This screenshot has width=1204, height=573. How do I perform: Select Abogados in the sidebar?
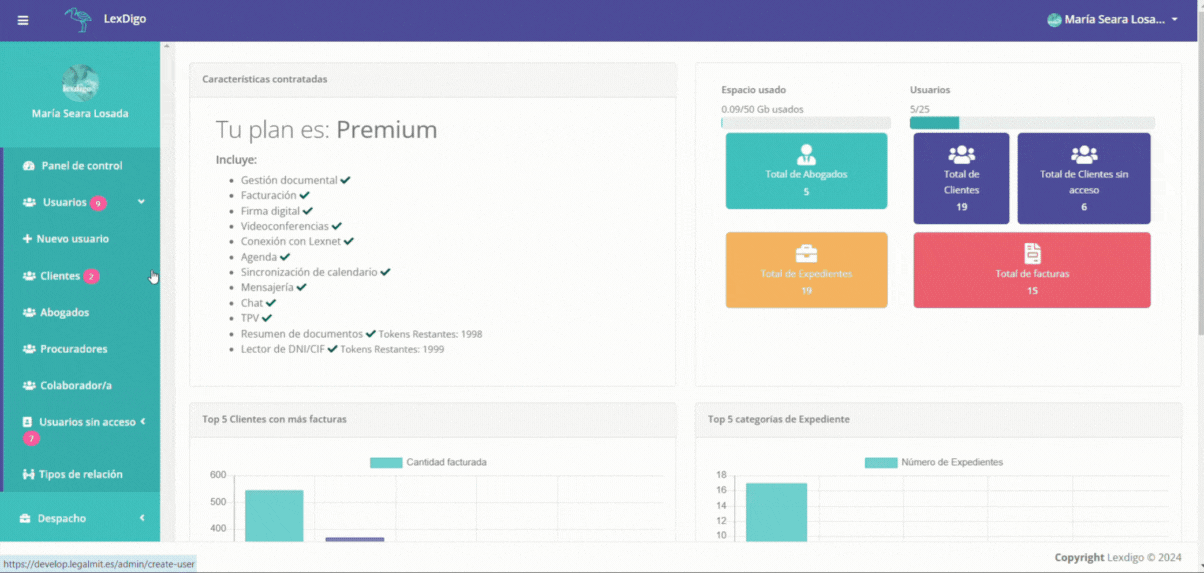click(x=64, y=312)
